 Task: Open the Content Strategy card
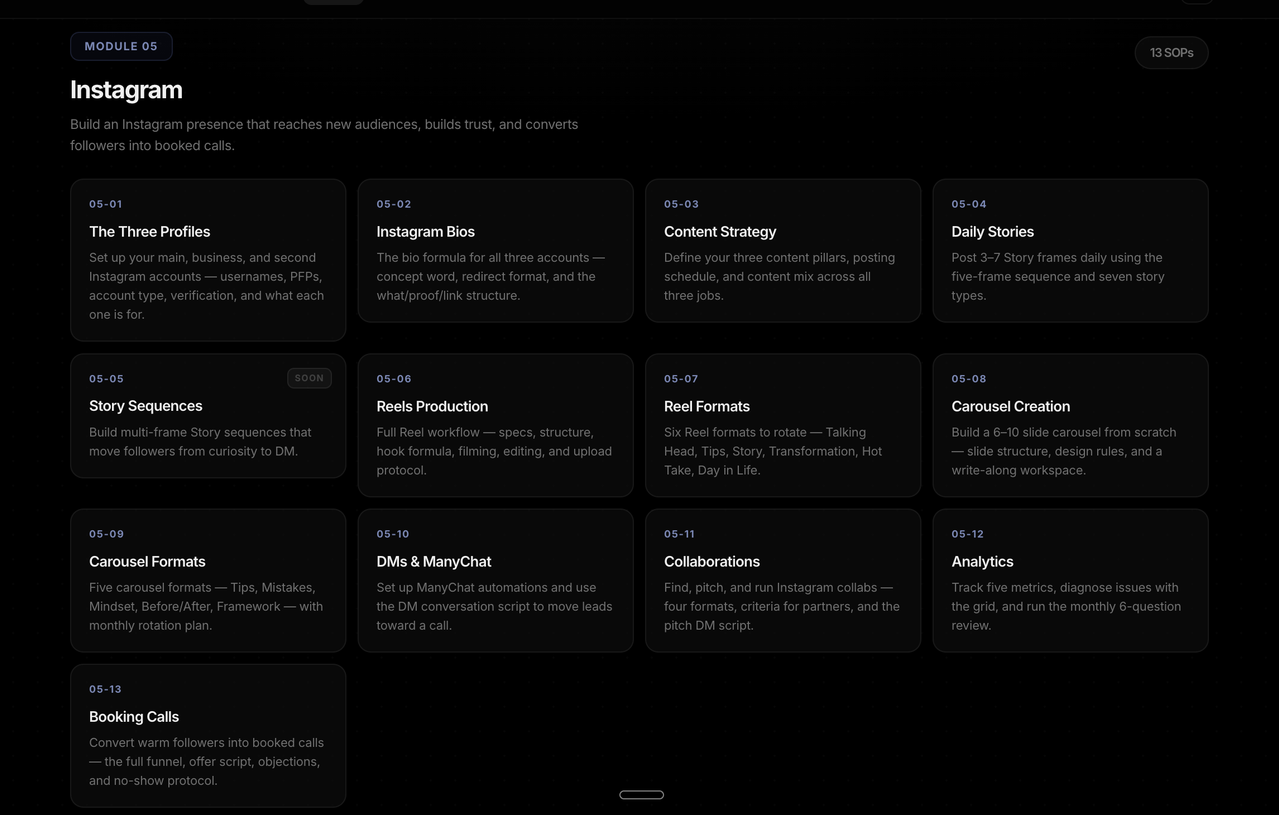(783, 251)
